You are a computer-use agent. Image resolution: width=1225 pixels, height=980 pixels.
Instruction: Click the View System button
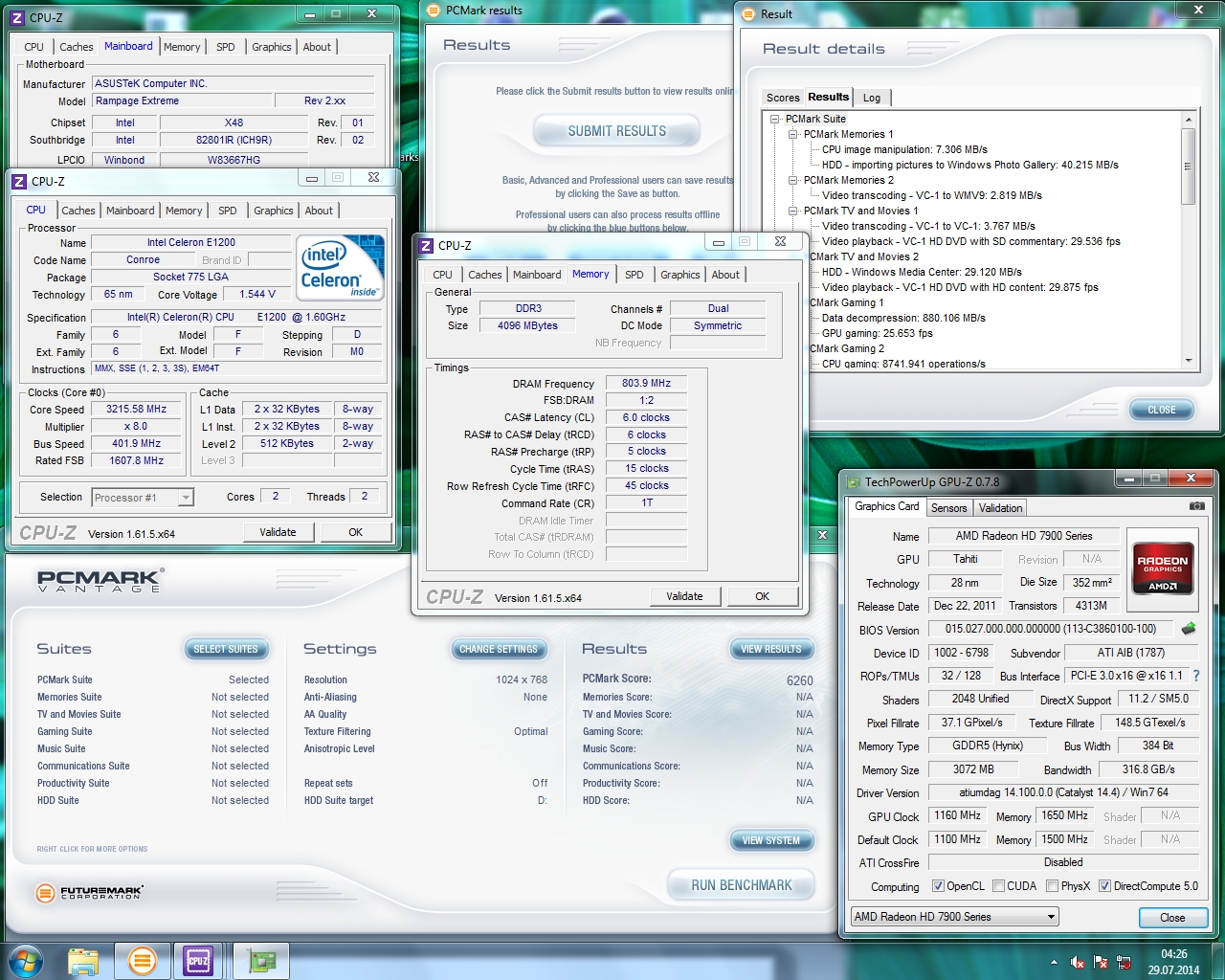[x=770, y=841]
